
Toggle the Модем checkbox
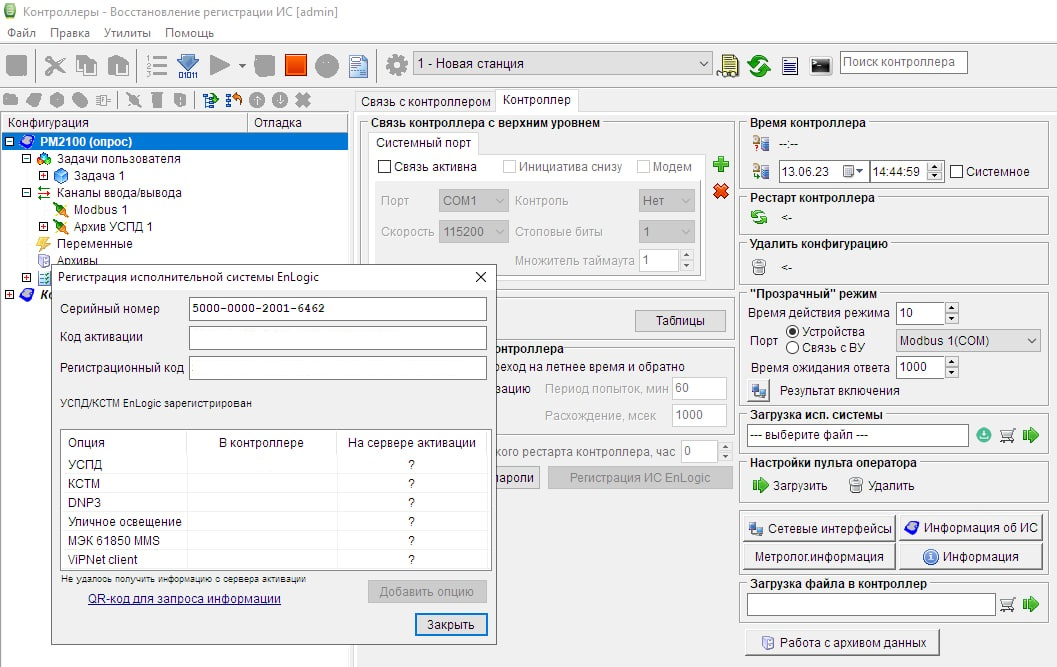pyautogui.click(x=643, y=167)
